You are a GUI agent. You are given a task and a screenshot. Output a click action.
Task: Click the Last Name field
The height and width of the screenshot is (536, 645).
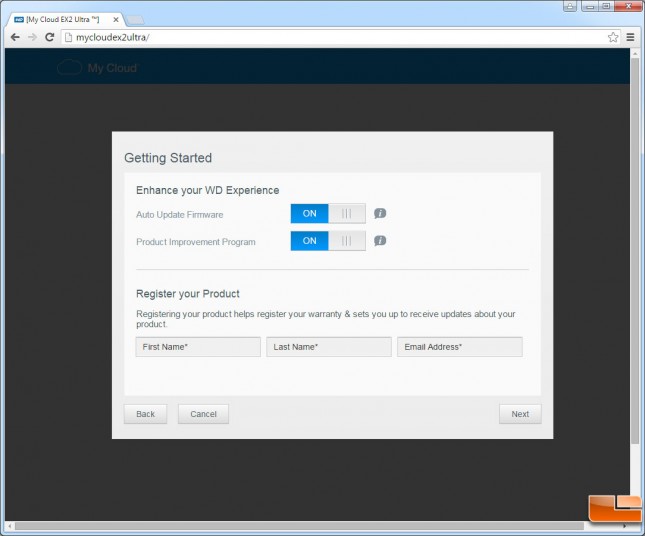pos(329,347)
